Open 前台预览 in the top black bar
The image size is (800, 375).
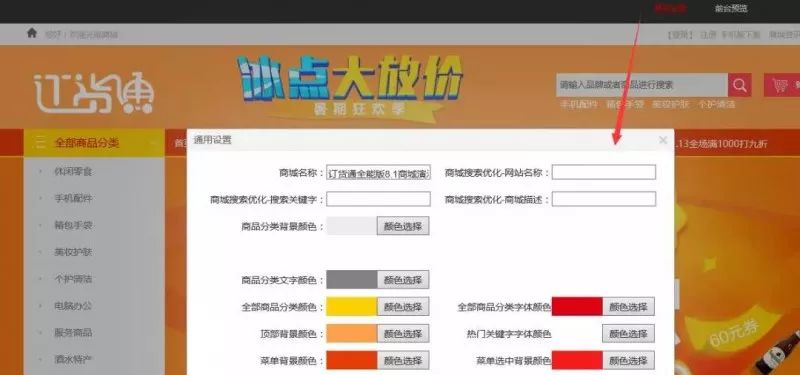click(x=731, y=9)
